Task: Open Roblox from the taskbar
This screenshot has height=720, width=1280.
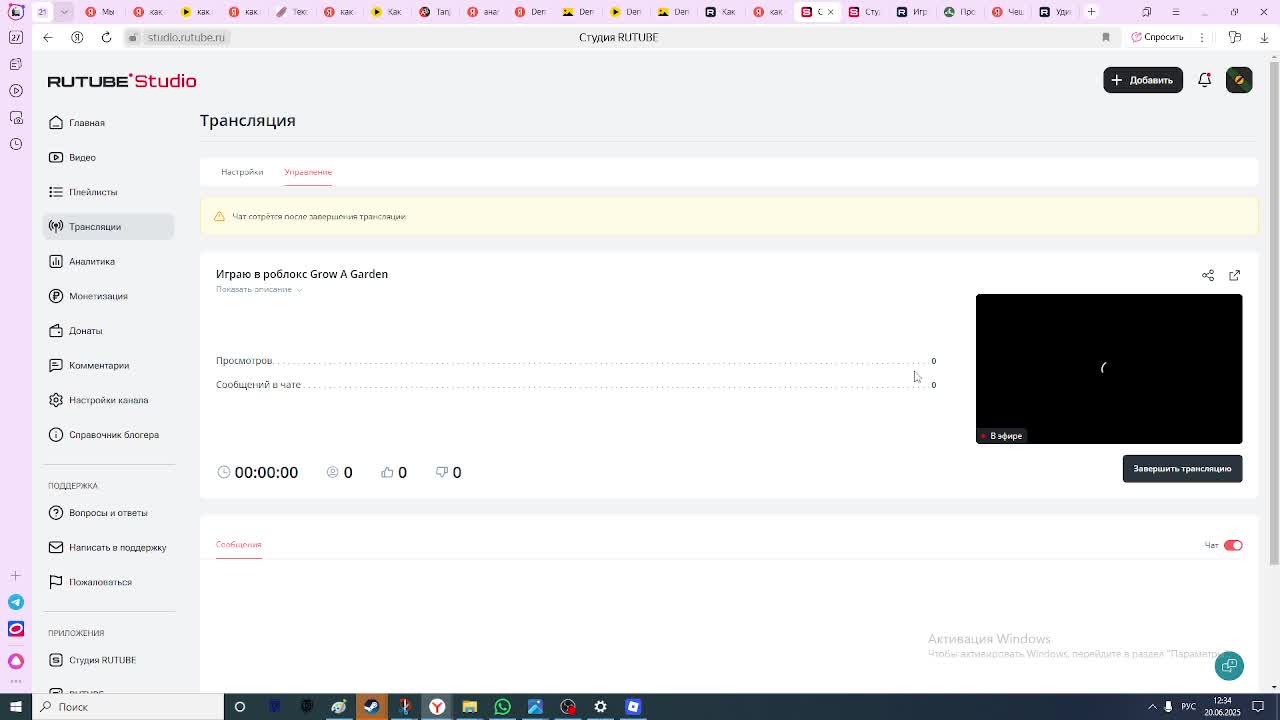Action: click(633, 707)
